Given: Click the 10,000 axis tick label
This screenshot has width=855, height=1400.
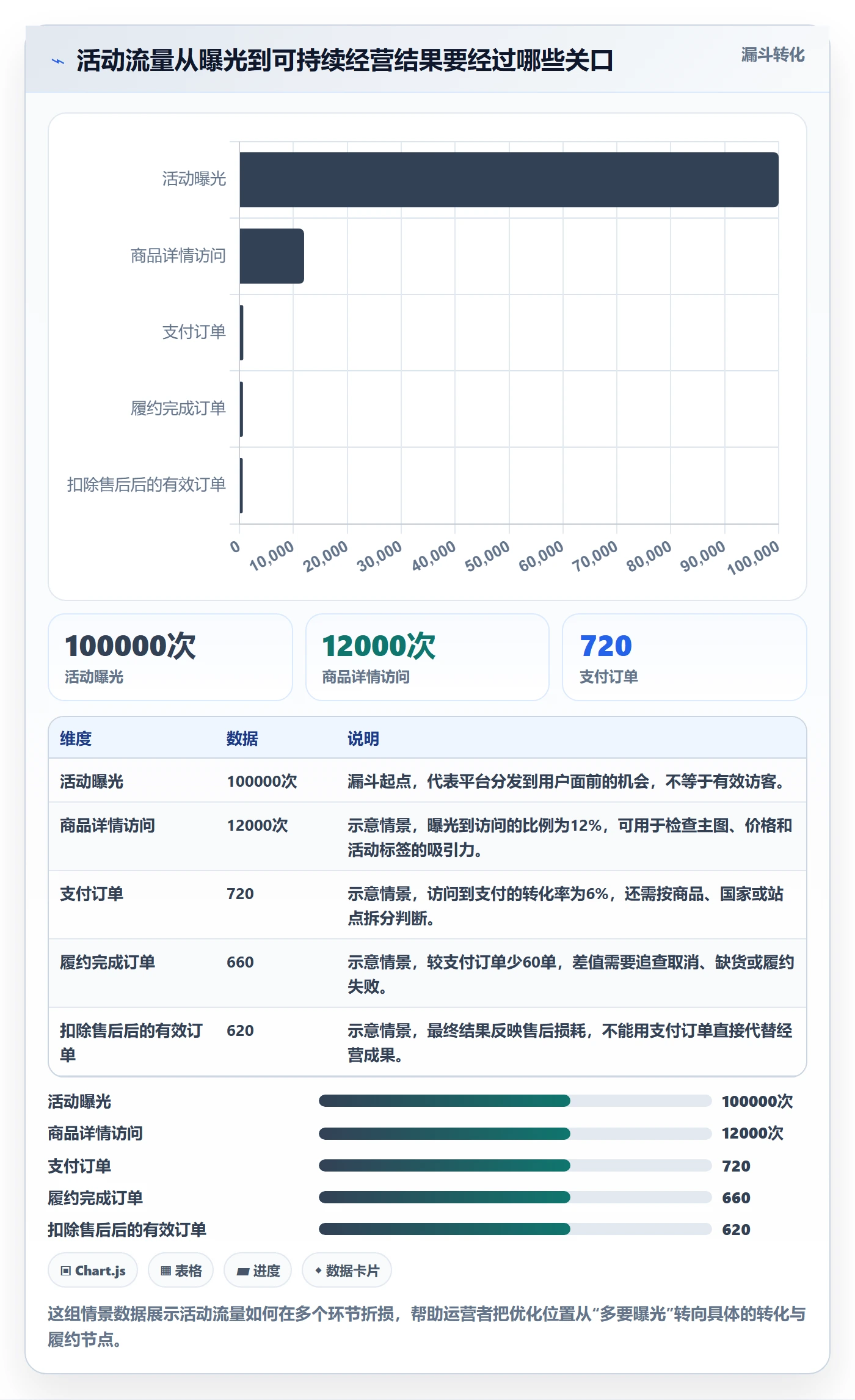Looking at the screenshot, I should pos(272,556).
